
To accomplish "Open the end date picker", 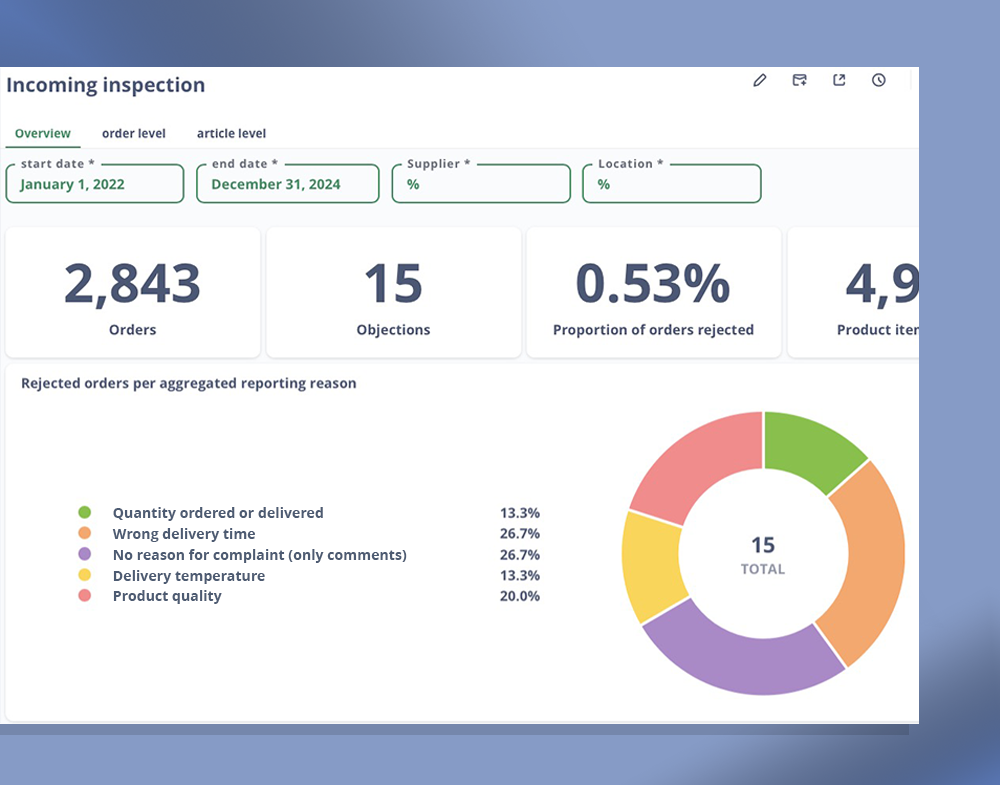I will tap(287, 184).
